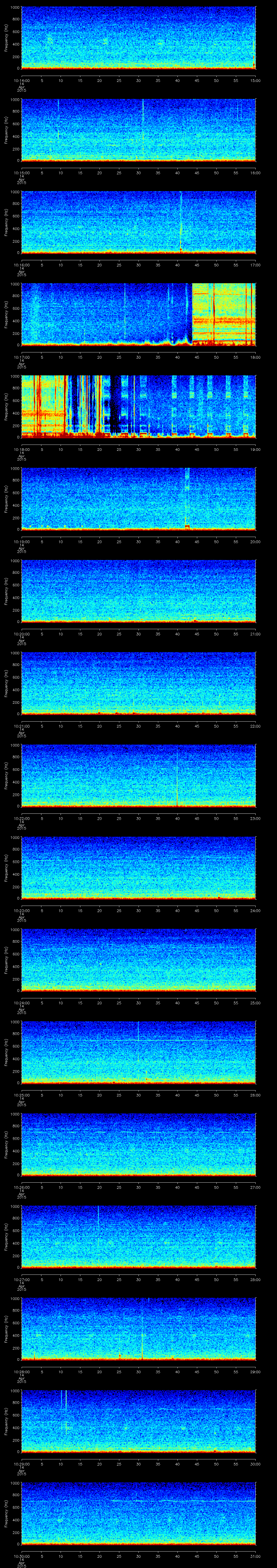The image size is (277, 1568).
Task: Click the "22:00" end time label
Action: tap(255, 726)
